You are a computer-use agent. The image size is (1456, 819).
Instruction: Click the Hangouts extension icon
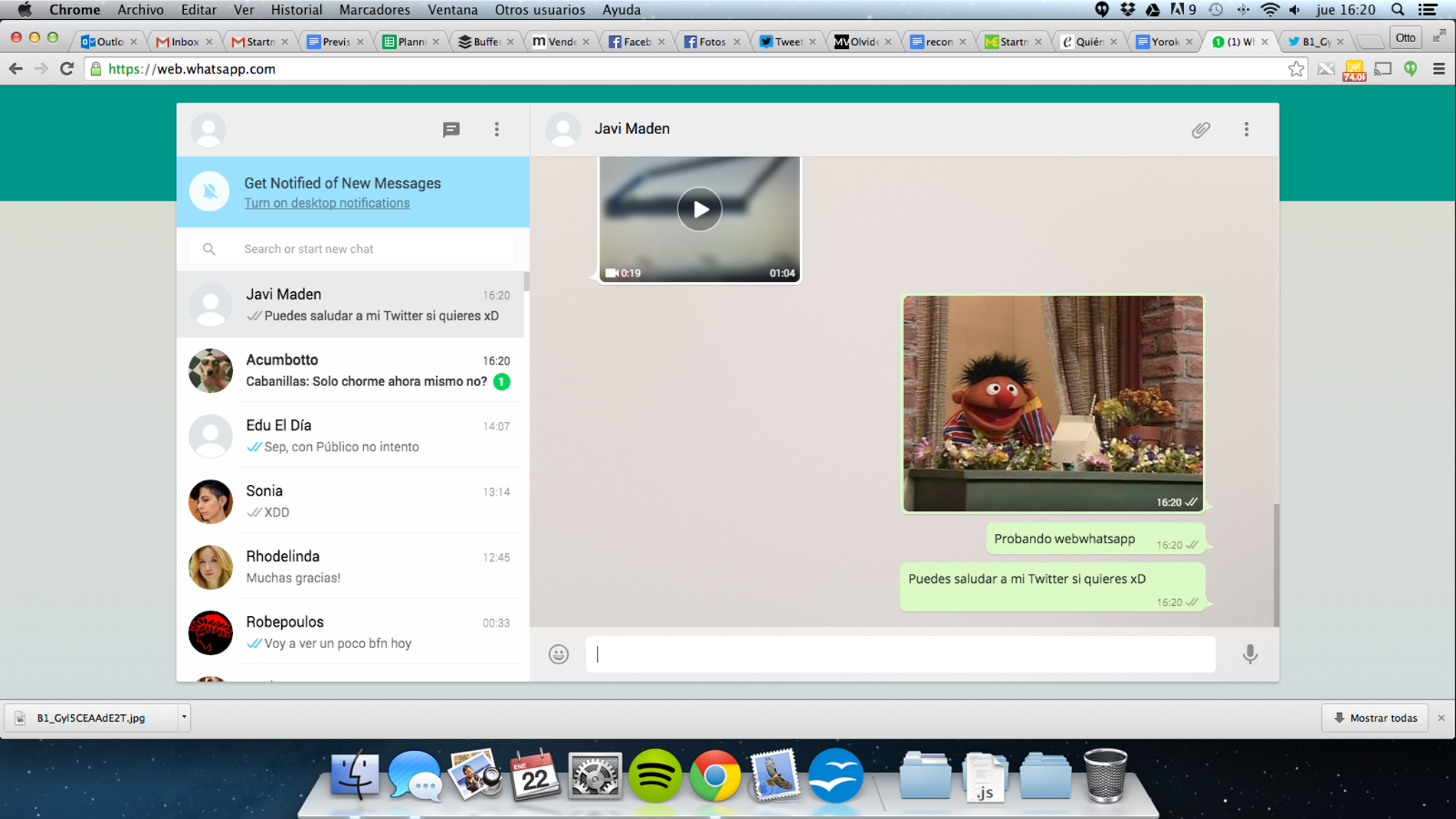coord(1411,69)
